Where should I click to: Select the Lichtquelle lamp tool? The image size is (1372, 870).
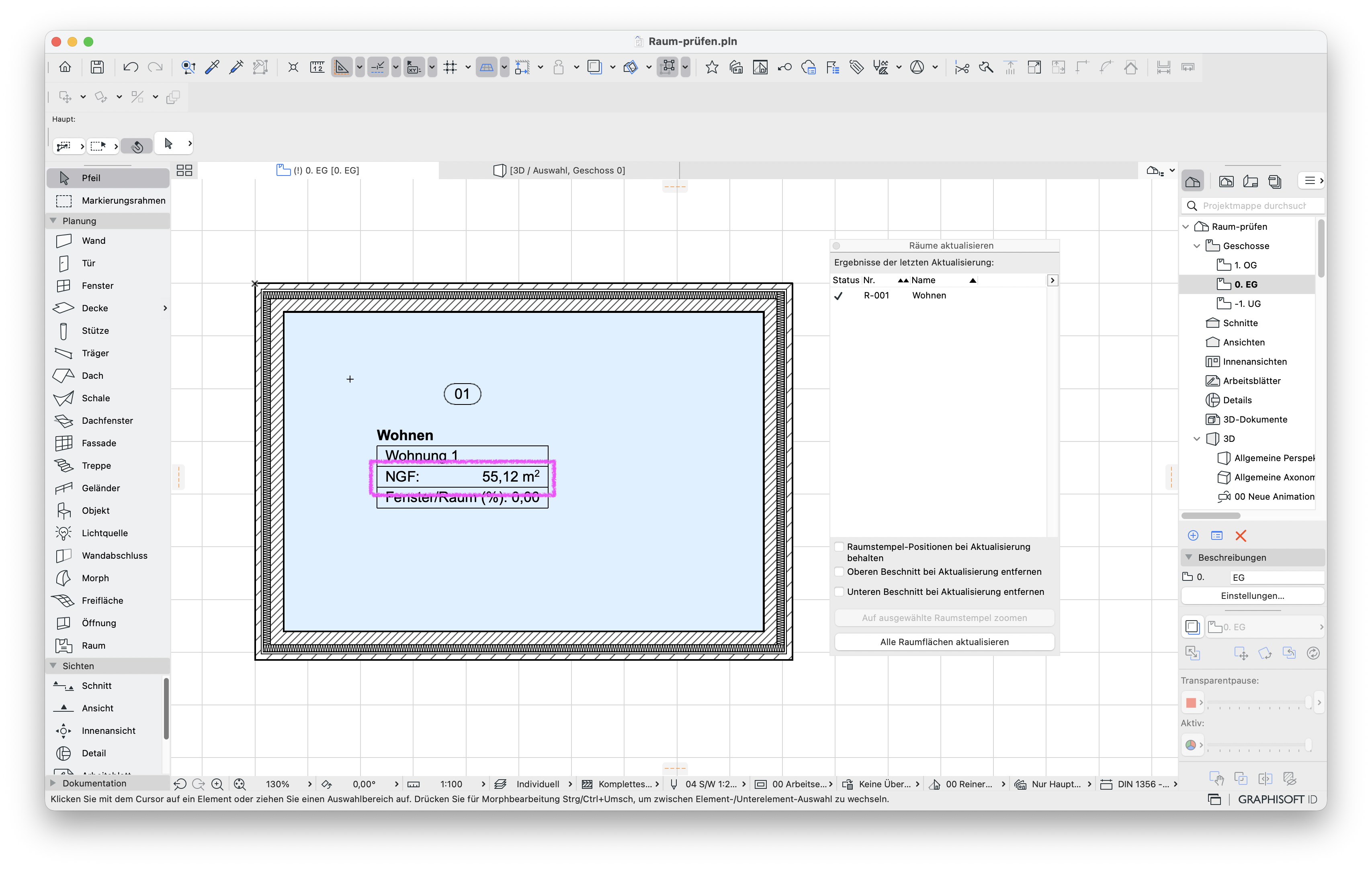(x=108, y=533)
